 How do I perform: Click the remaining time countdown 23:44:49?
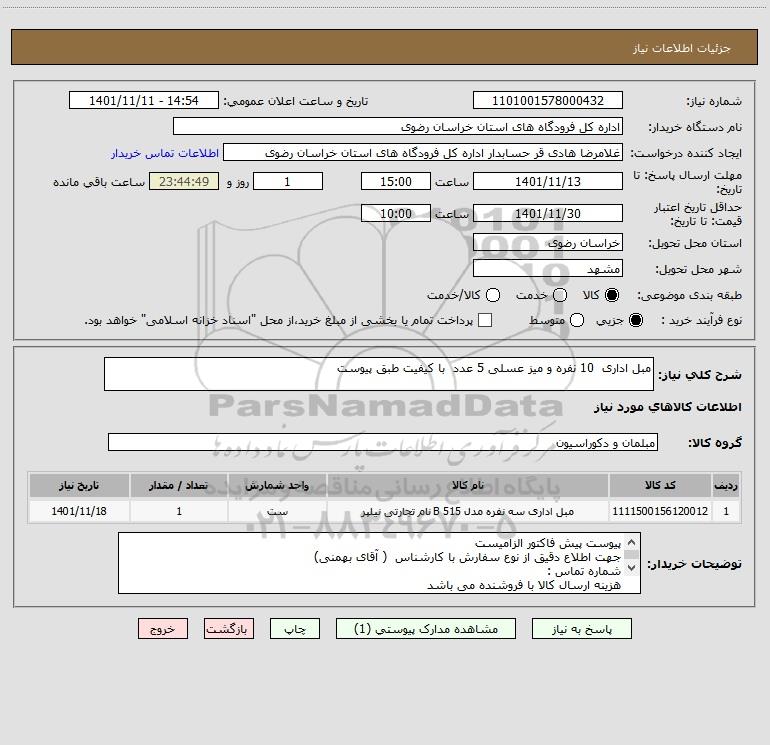tap(184, 181)
